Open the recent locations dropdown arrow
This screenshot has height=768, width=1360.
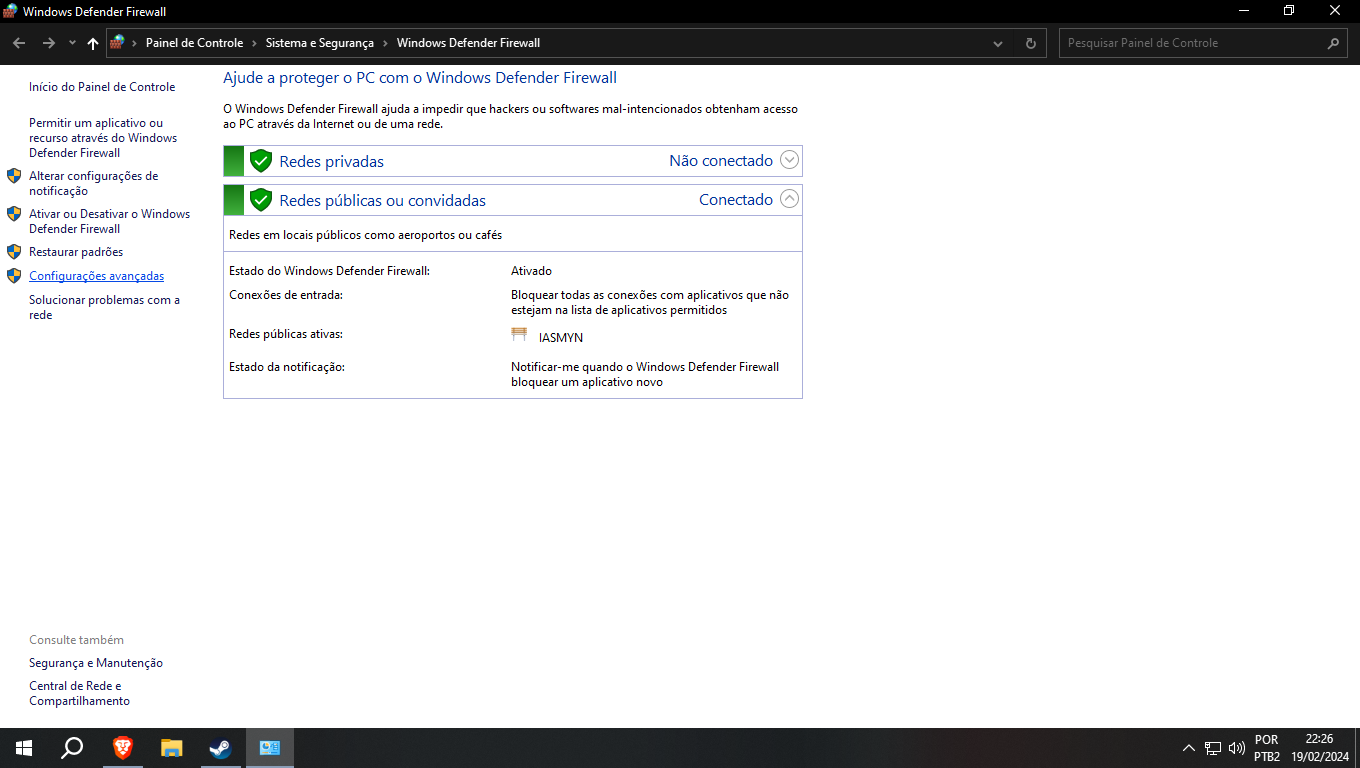[72, 43]
